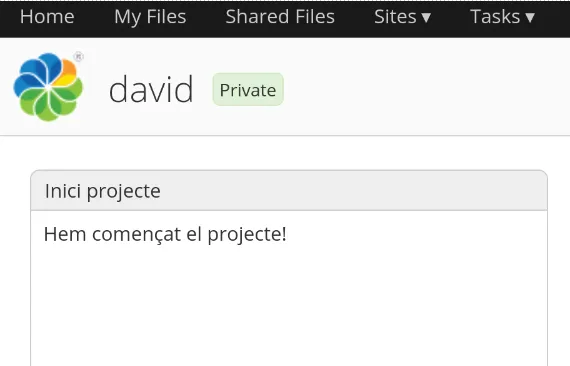Expand the Sites dropdown menu
This screenshot has width=570, height=366.
click(402, 17)
